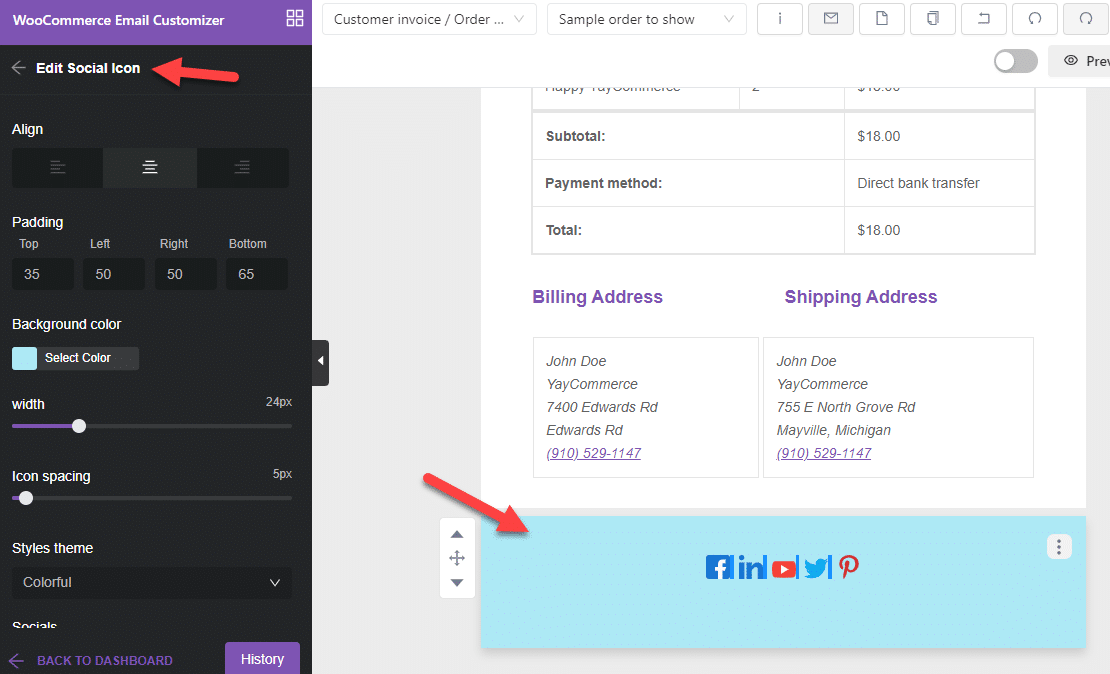Select right alignment for social icons
Viewport: 1110px width, 674px height.
coord(243,167)
